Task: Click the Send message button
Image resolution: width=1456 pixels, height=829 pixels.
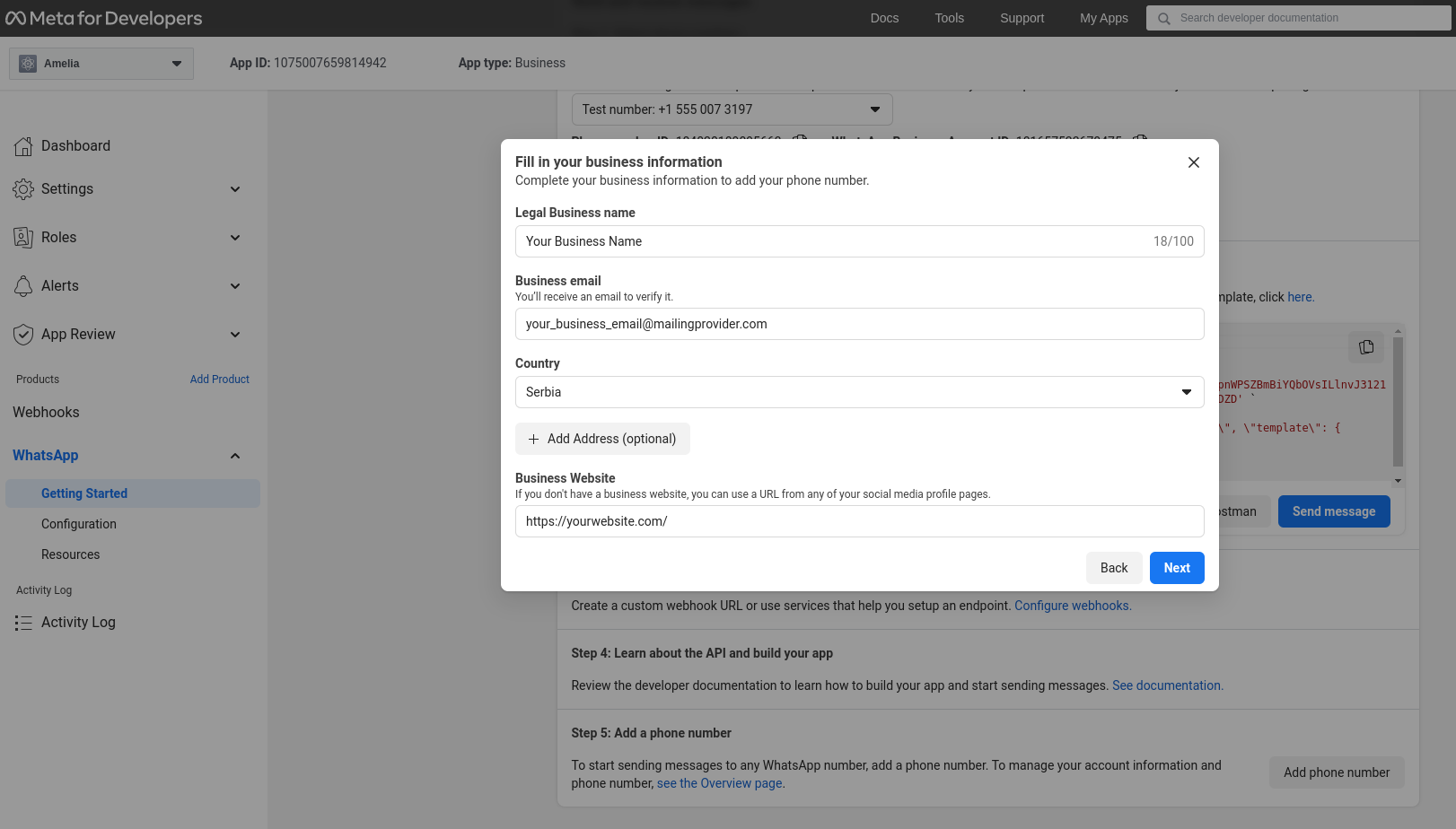Action: (1334, 511)
